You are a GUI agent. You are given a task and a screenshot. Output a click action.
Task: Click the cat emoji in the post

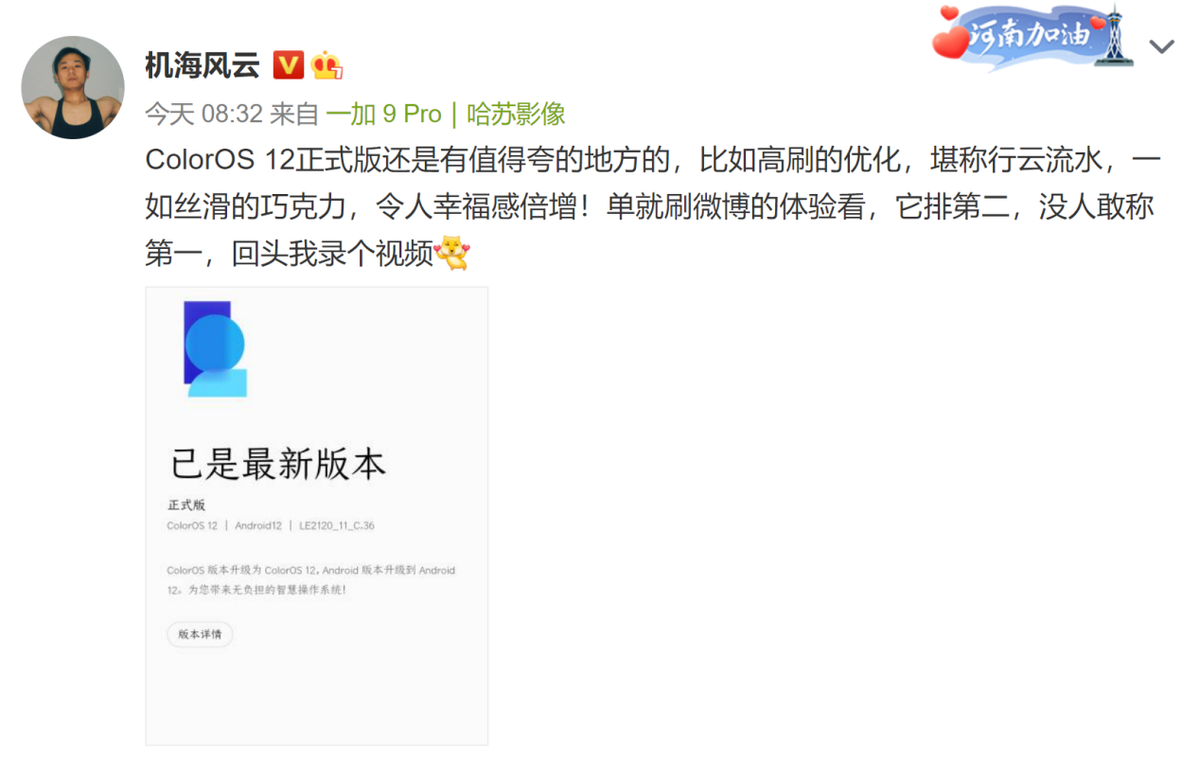point(452,253)
